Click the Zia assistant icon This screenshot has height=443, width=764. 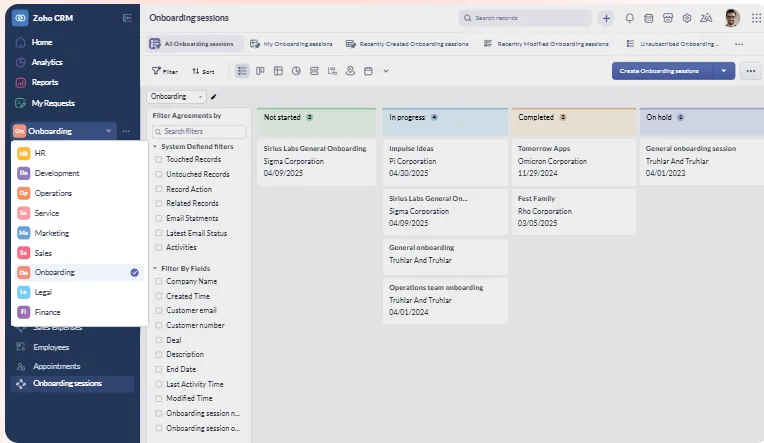click(706, 18)
